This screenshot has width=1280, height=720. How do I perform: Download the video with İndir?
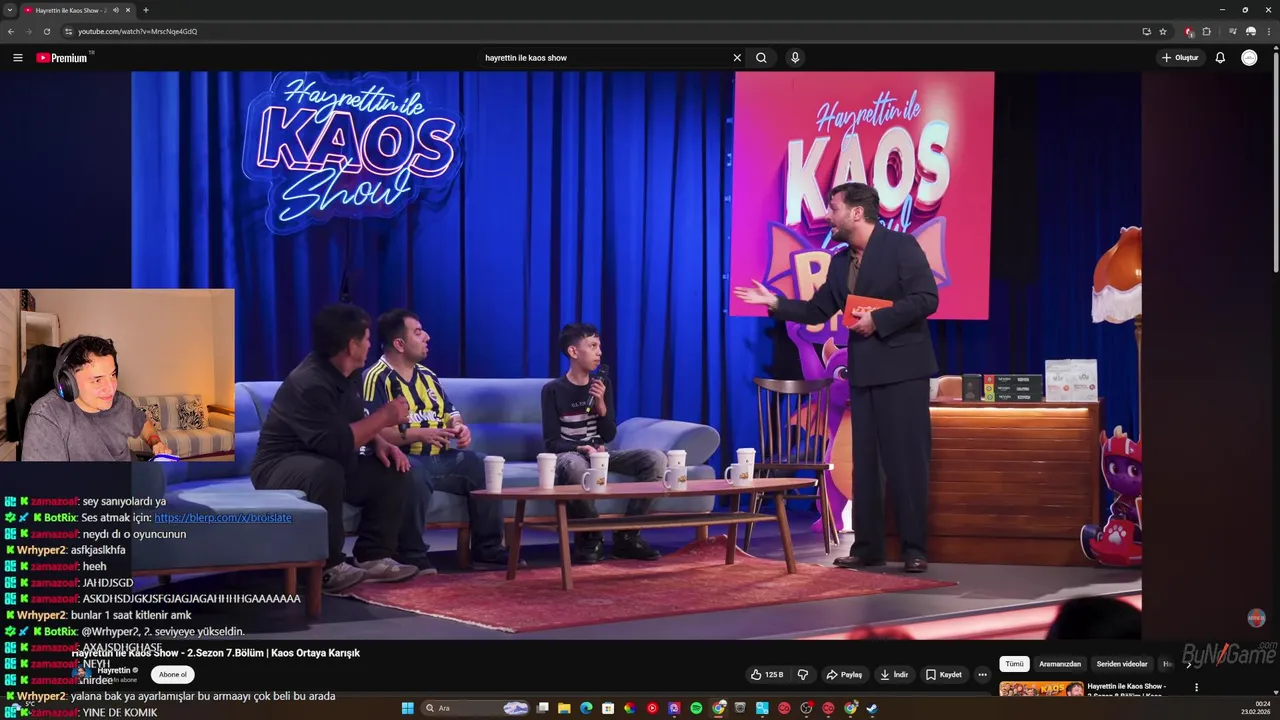(894, 675)
